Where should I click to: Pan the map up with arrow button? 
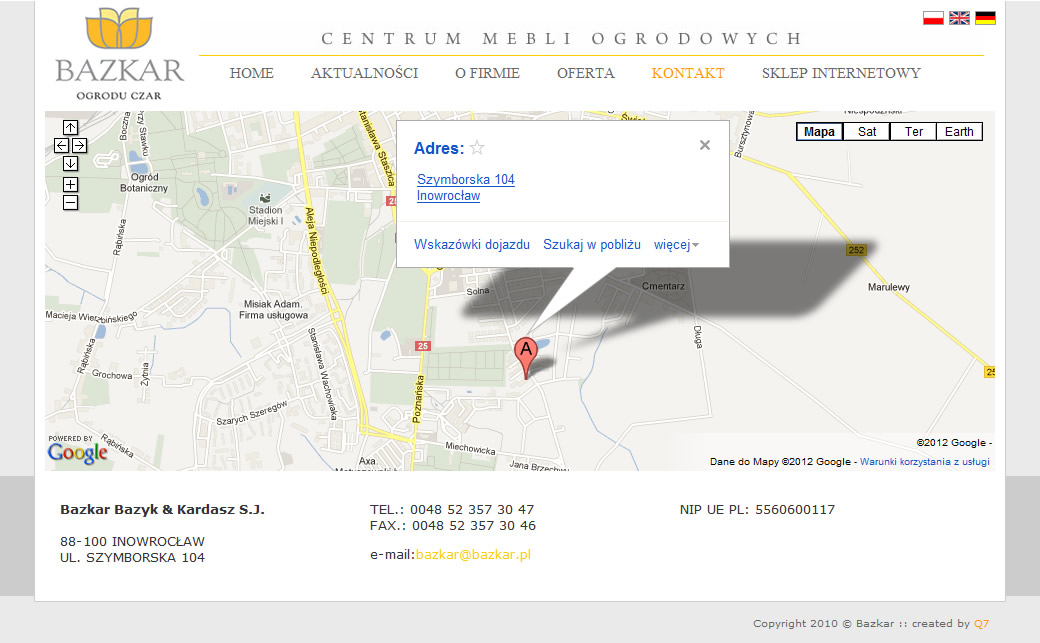tap(70, 127)
